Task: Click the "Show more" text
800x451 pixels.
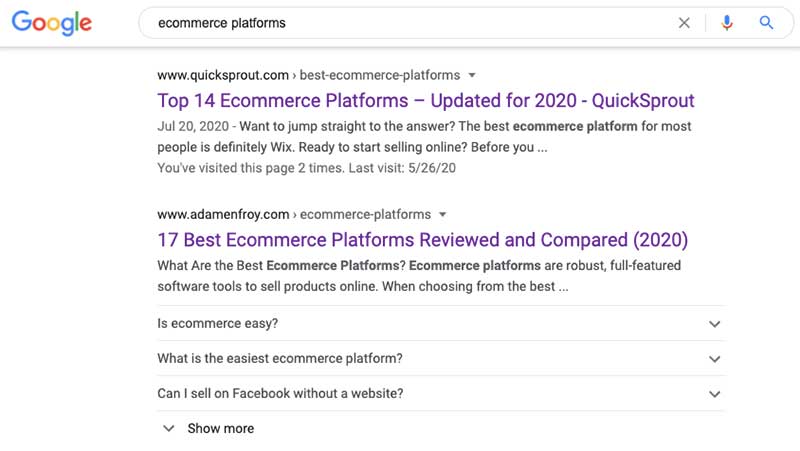Action: [x=221, y=428]
